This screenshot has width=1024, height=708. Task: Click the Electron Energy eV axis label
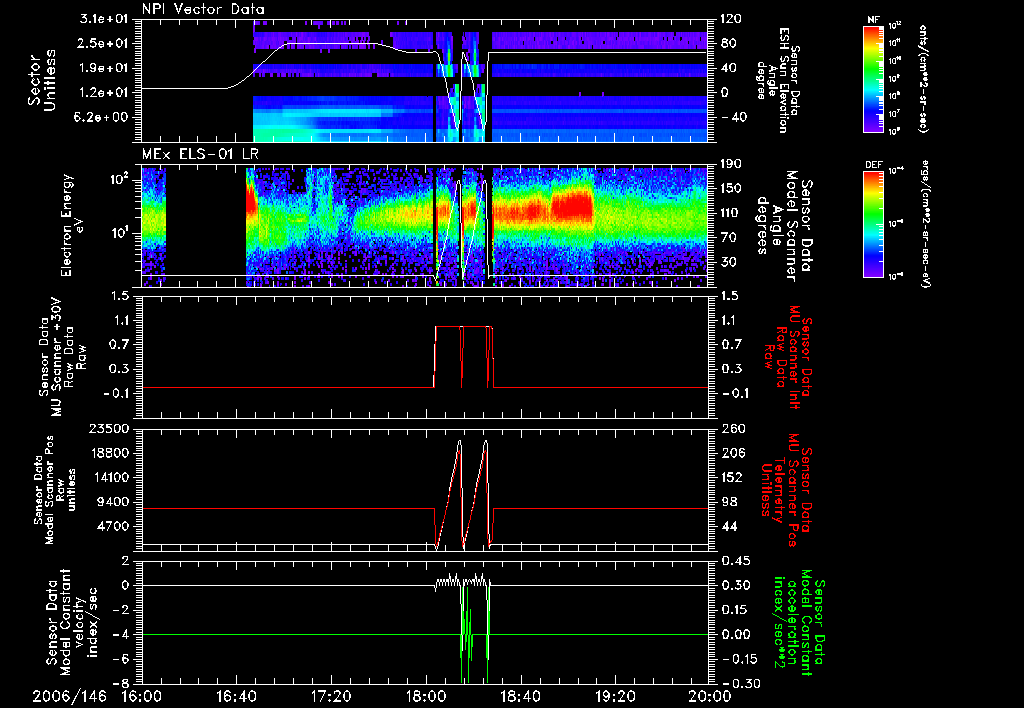coord(73,225)
